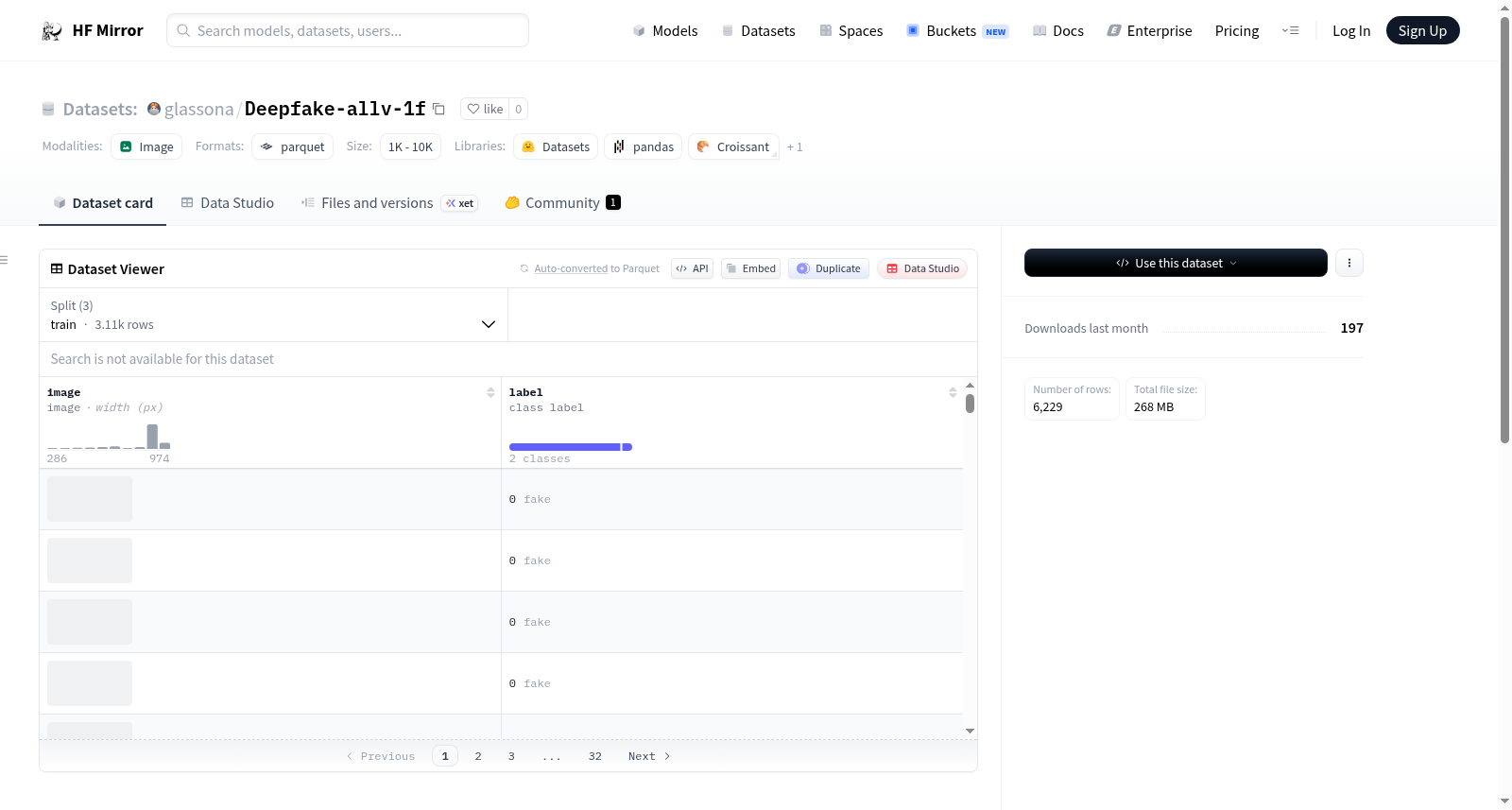Select the pandas library tag

click(644, 146)
